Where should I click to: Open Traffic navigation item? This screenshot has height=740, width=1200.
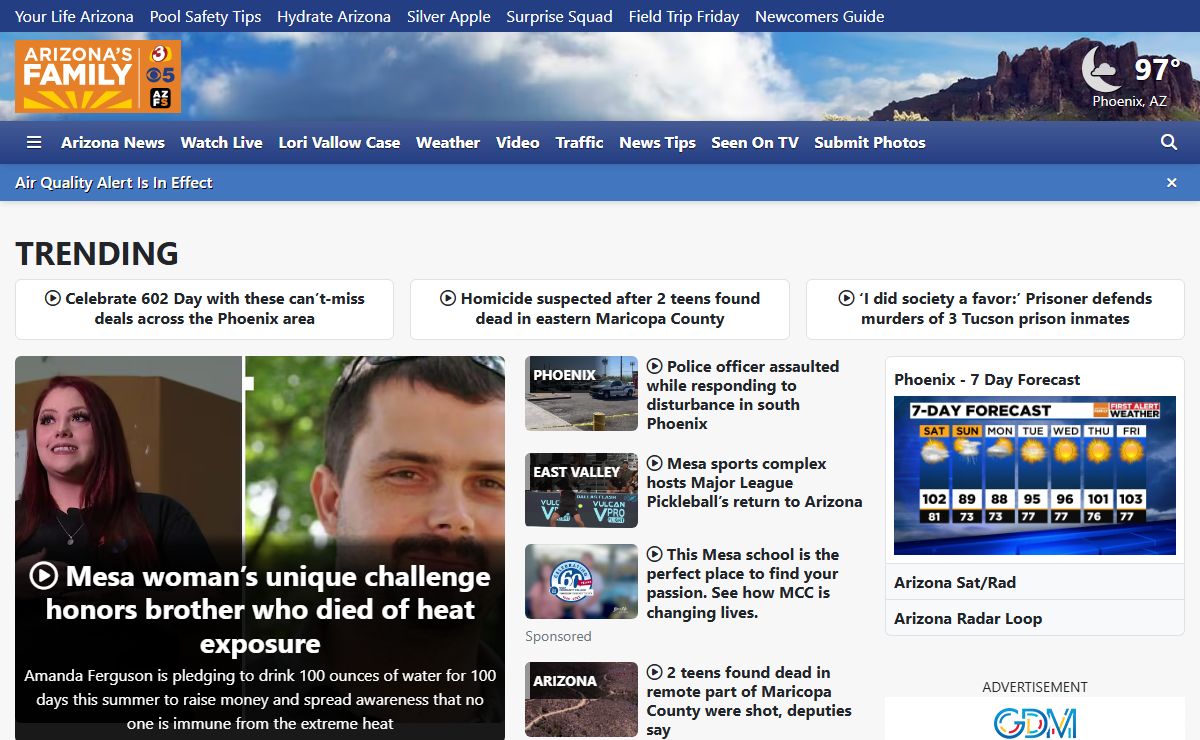tap(580, 143)
